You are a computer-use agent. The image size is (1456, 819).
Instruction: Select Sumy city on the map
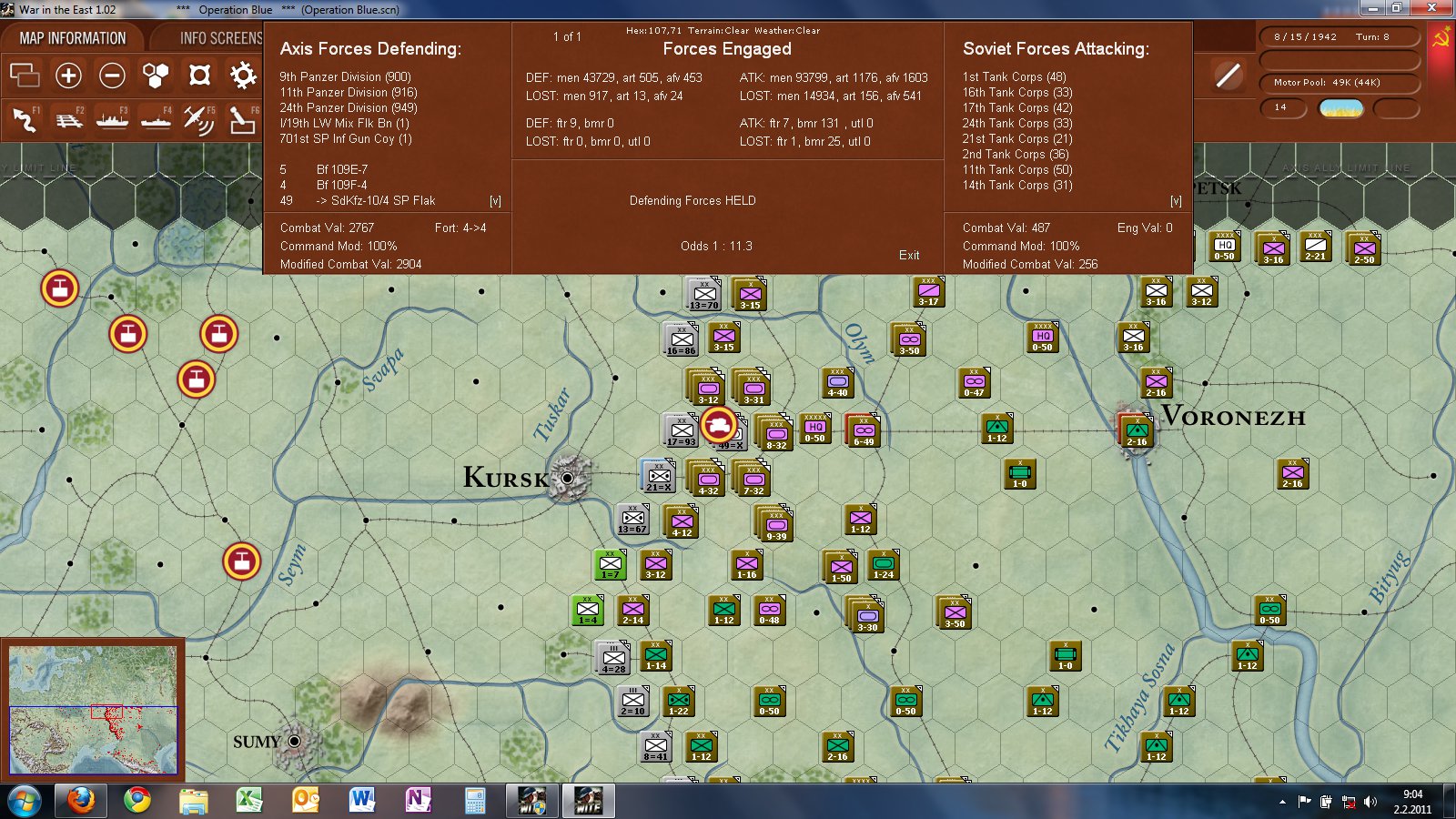click(295, 742)
